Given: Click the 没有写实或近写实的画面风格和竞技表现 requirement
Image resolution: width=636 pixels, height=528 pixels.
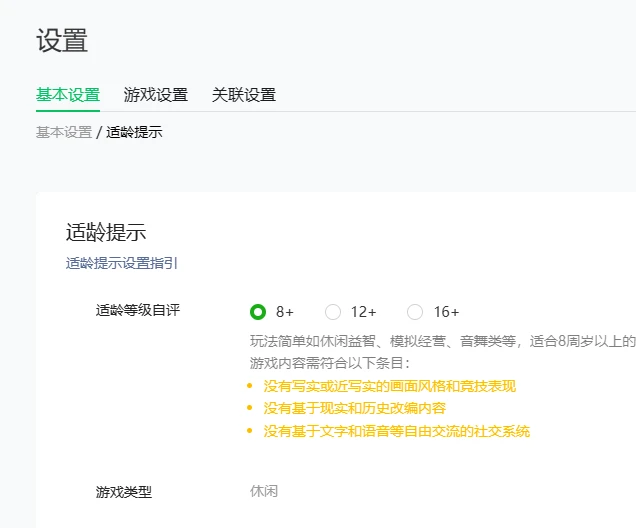Looking at the screenshot, I should pos(390,385).
